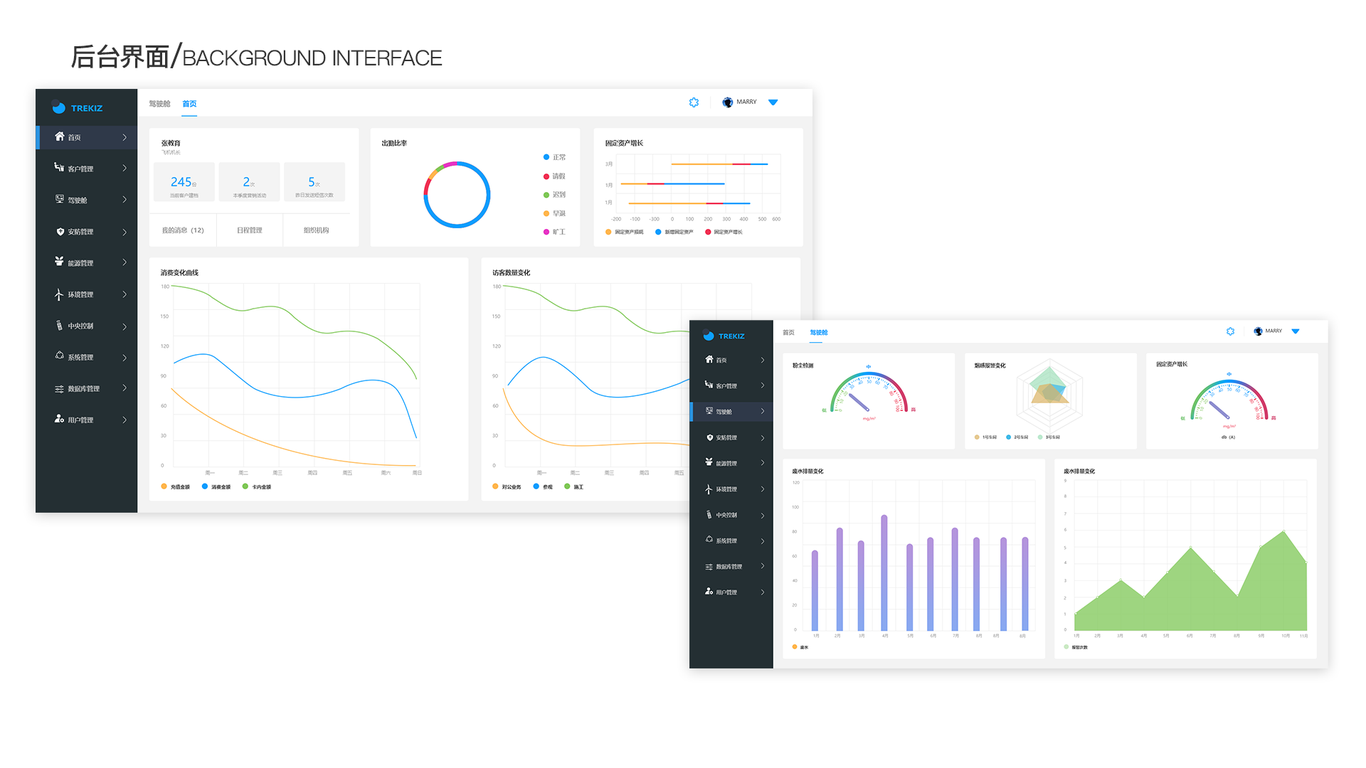The width and height of the screenshot is (1366, 768).
Task: Expand 驾驶舱 chevron in front window sidebar
Action: [x=762, y=411]
